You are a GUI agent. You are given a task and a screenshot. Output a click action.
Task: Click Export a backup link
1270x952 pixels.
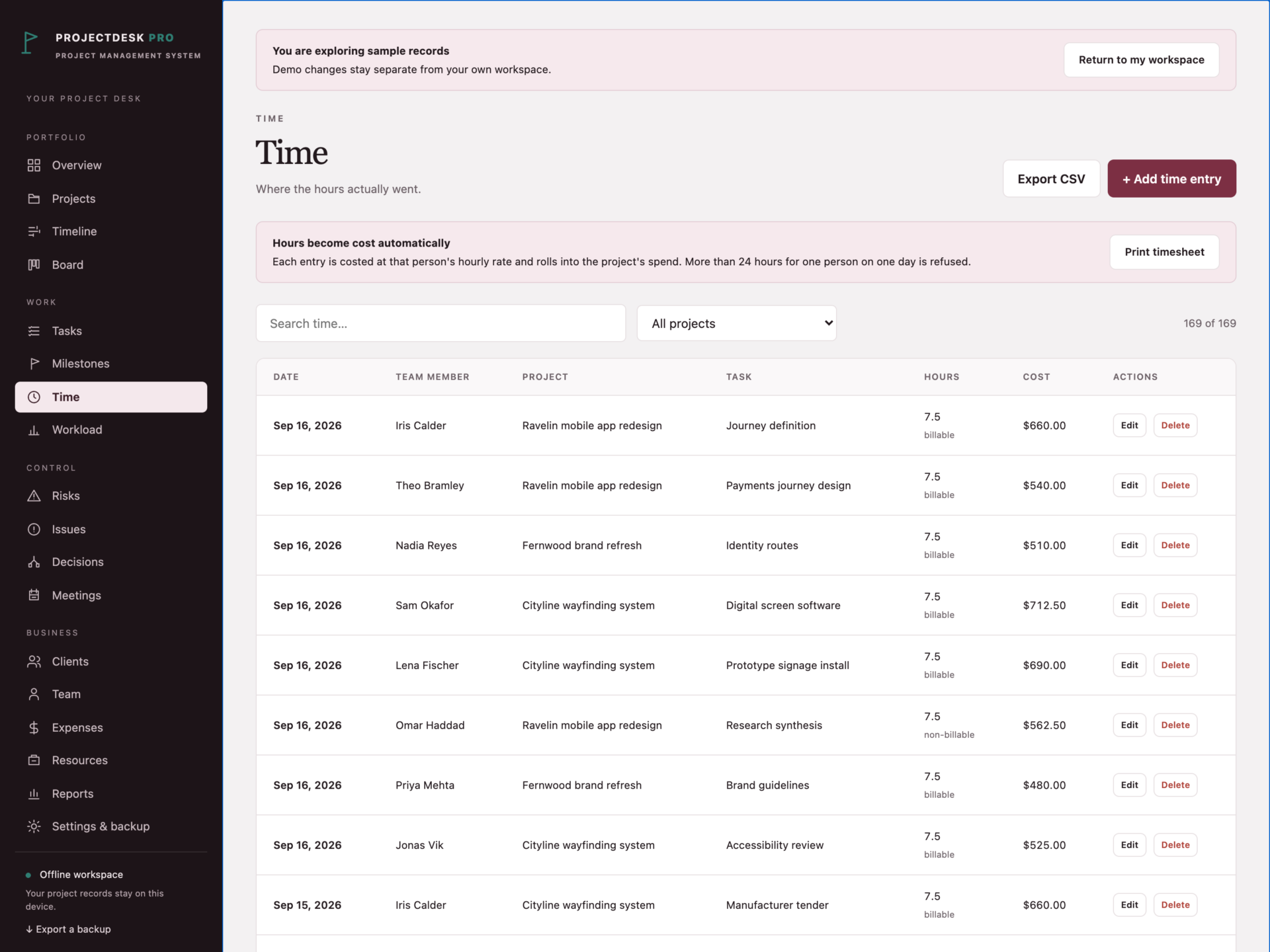point(68,929)
